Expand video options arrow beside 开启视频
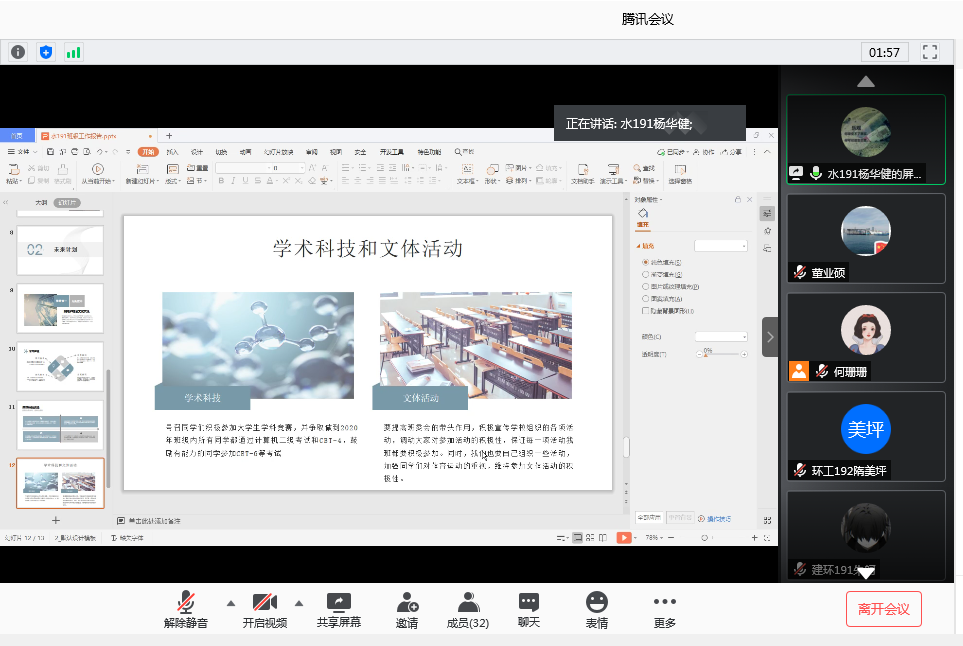This screenshot has width=963, height=646. click(298, 603)
